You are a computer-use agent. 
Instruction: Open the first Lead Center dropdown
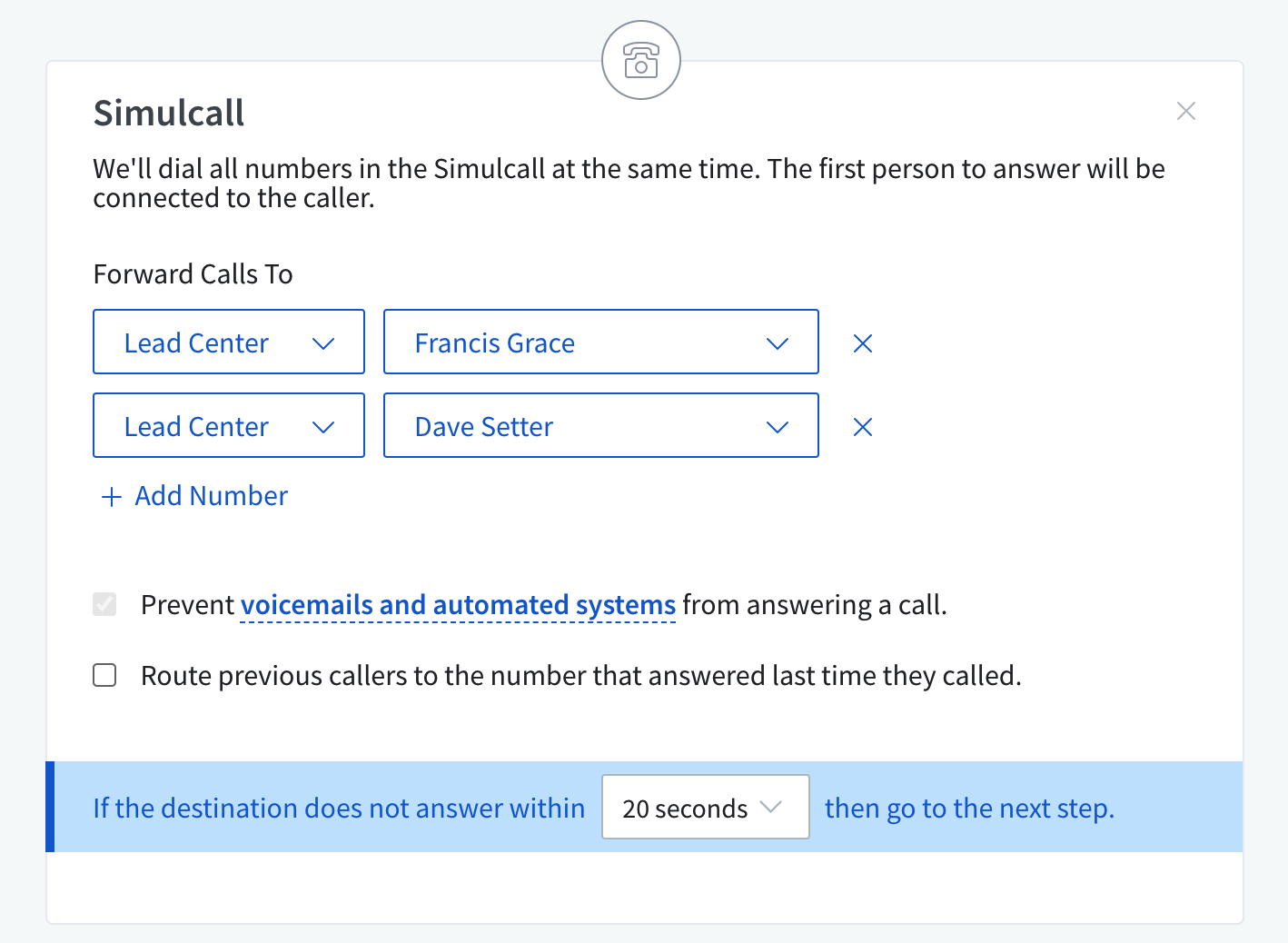pyautogui.click(x=229, y=342)
